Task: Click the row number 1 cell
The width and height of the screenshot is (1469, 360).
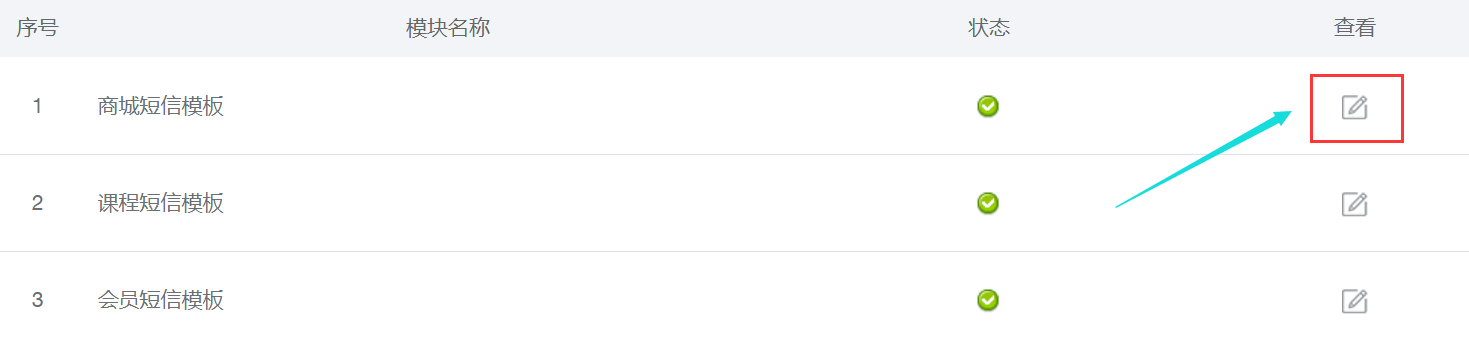Action: coord(37,106)
